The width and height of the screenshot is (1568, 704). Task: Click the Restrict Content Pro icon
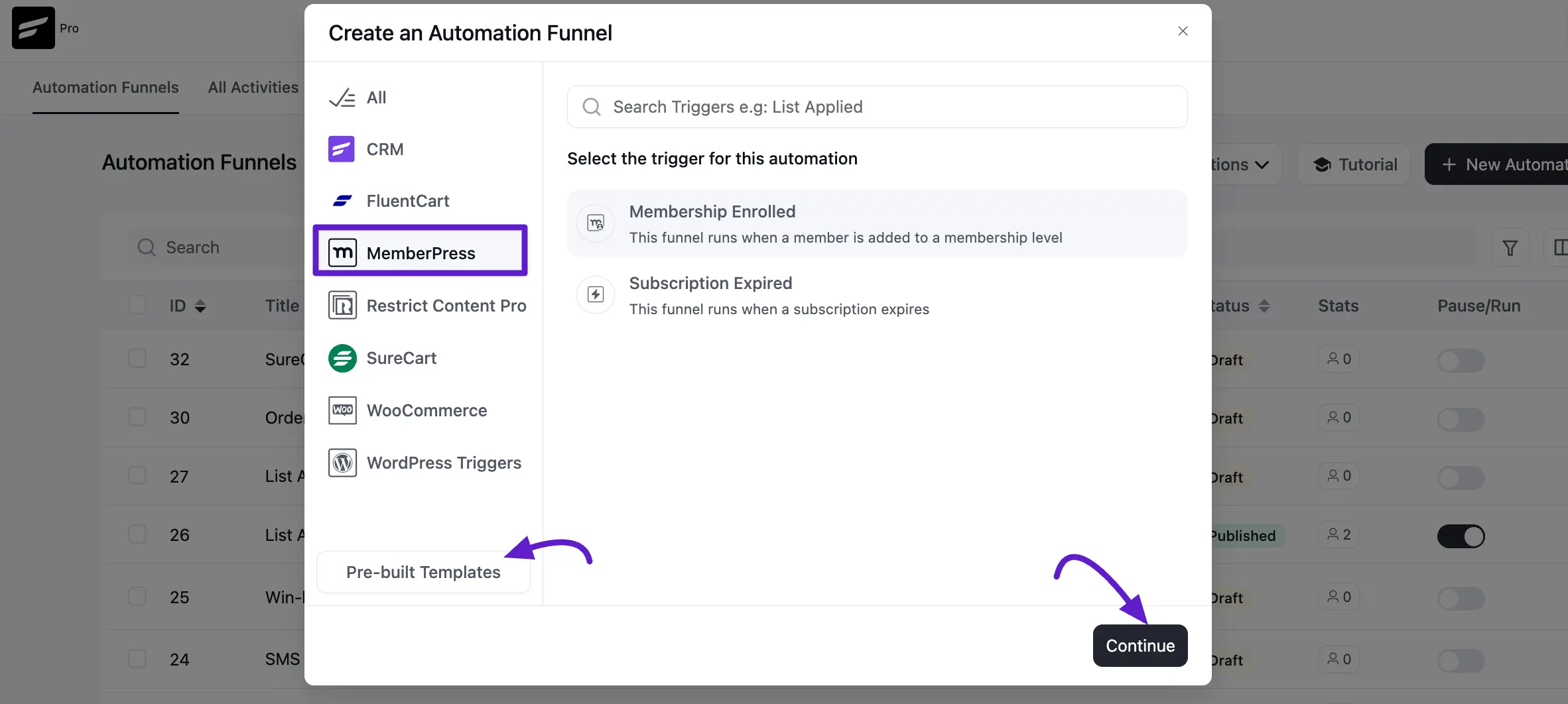point(342,305)
